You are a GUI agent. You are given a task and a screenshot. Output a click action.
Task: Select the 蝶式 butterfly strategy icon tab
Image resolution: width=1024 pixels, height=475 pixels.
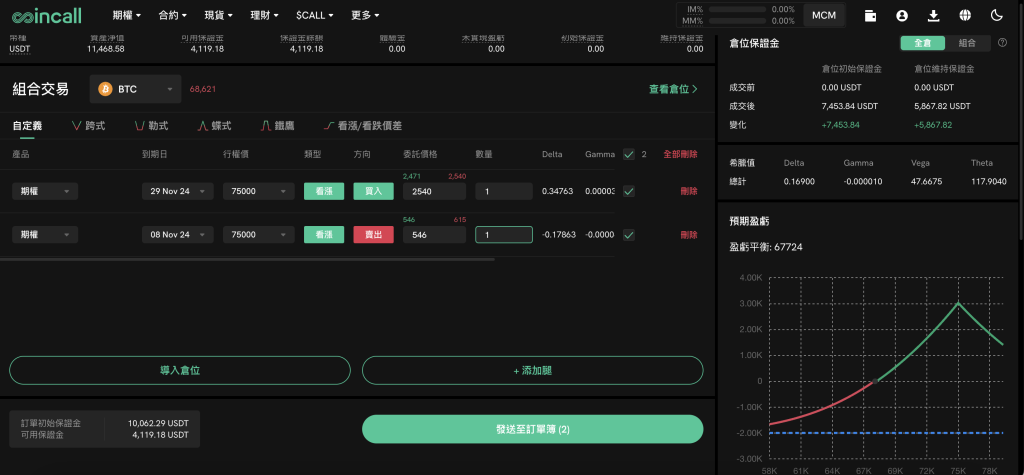214,126
